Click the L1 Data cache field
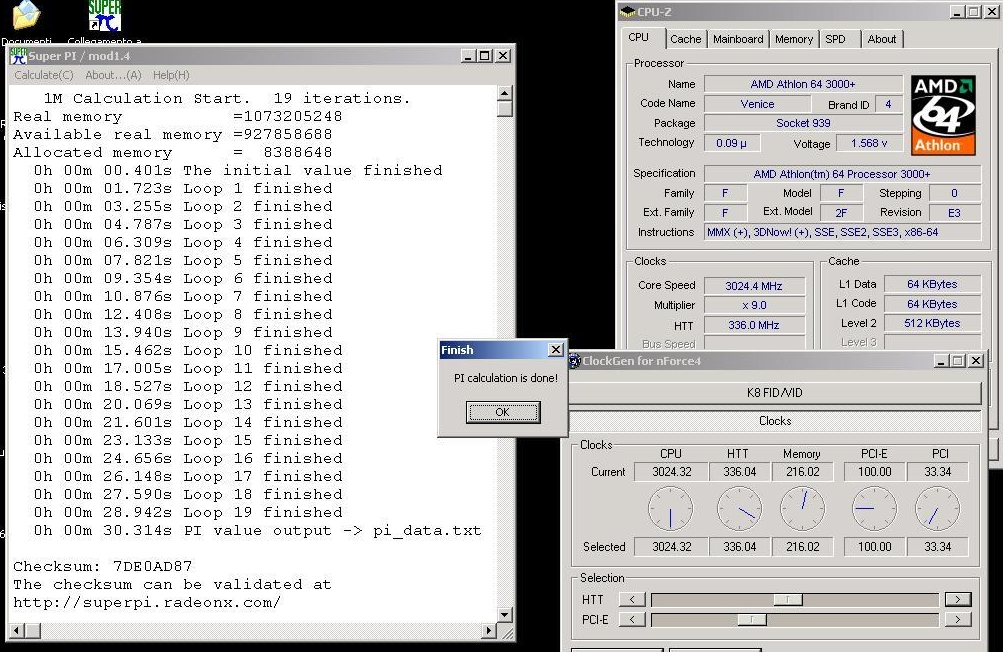This screenshot has height=652, width=1003. (932, 284)
